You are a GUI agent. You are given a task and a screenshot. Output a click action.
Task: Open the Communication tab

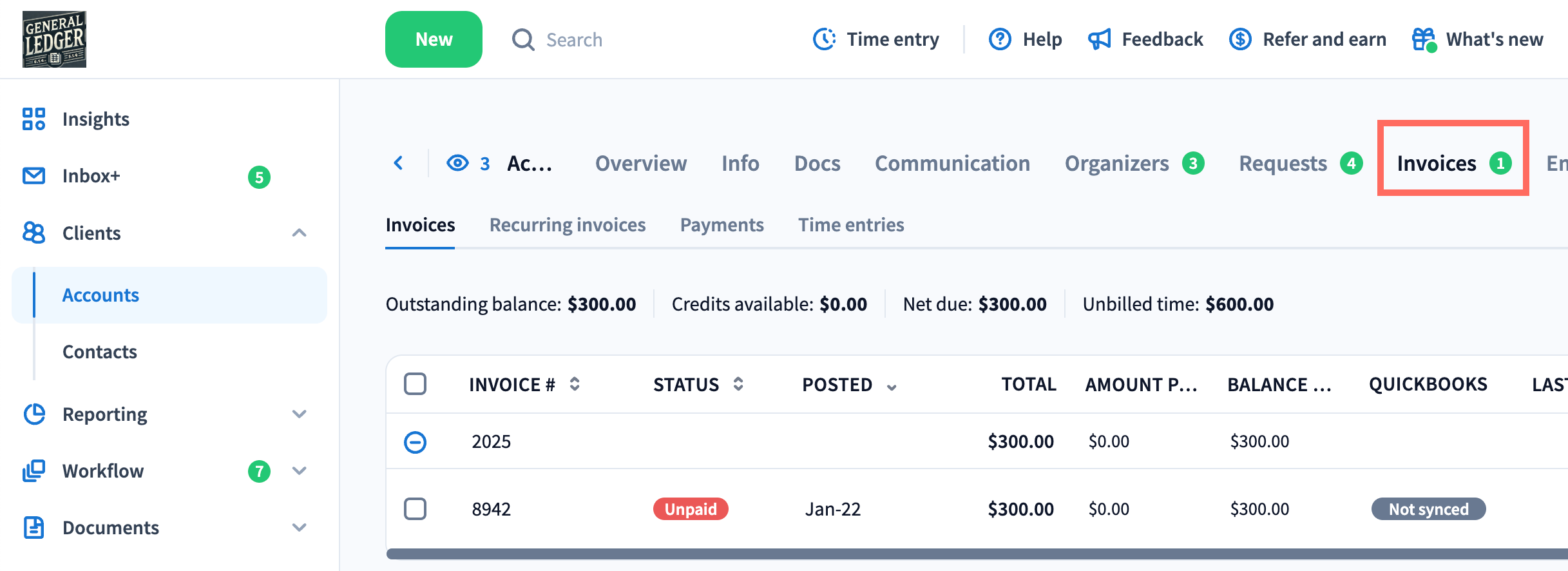click(952, 164)
